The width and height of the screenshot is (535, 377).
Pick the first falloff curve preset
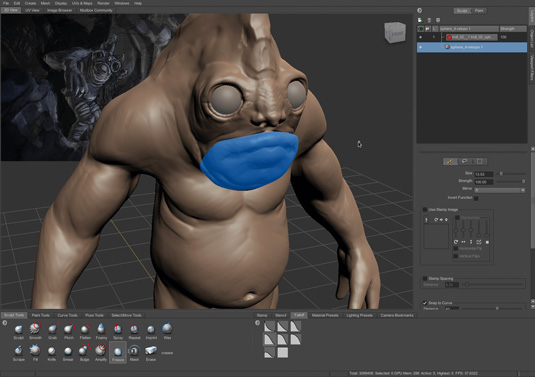pos(269,327)
